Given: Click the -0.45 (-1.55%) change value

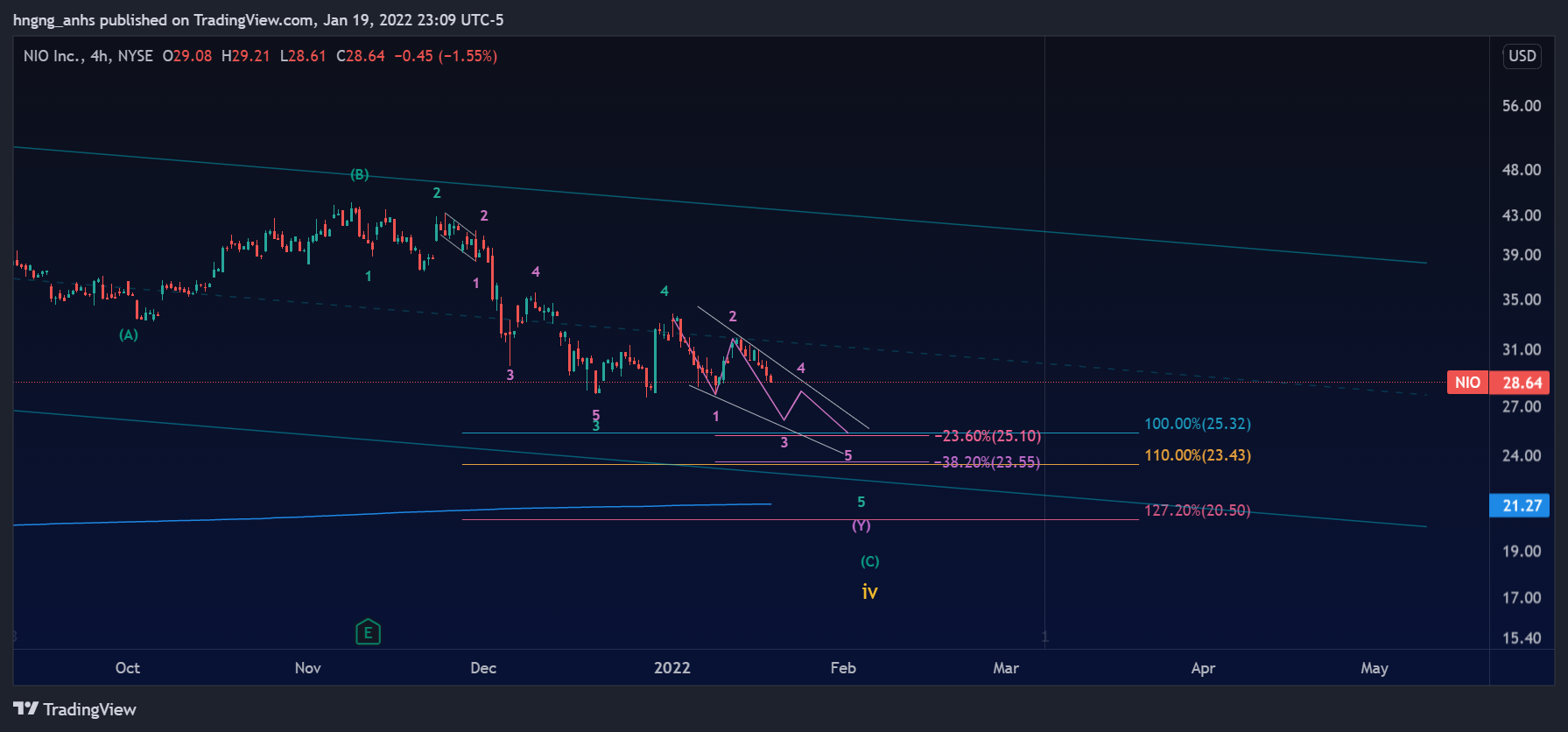Looking at the screenshot, I should 446,56.
